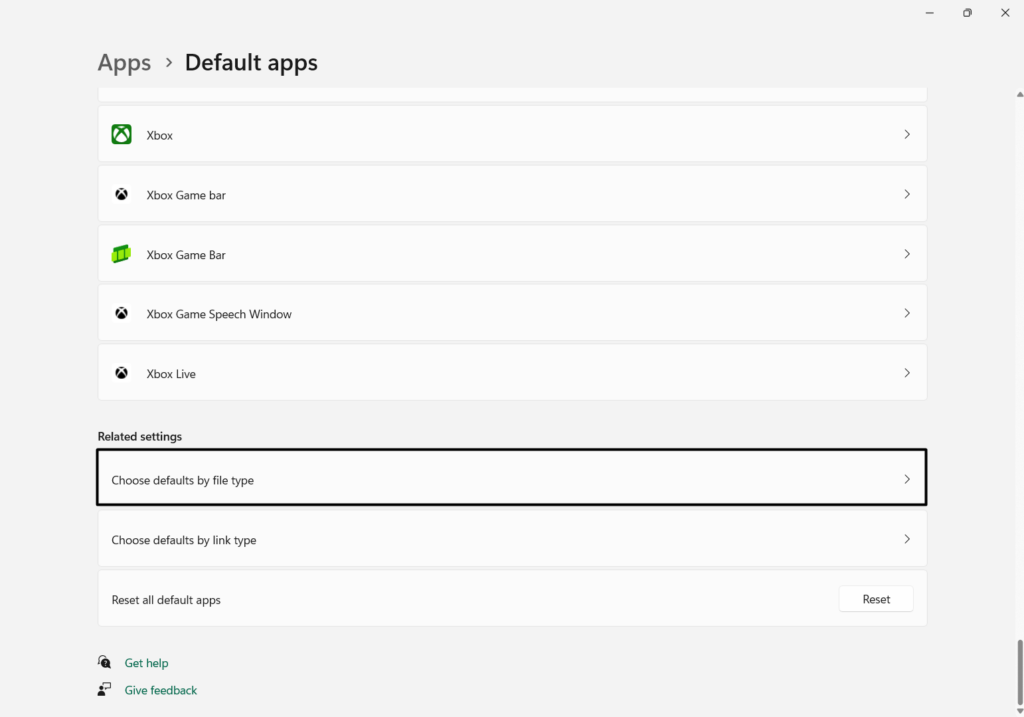Viewport: 1024px width, 717px height.
Task: Expand Choose defaults by link type chevron
Action: pyautogui.click(x=907, y=539)
